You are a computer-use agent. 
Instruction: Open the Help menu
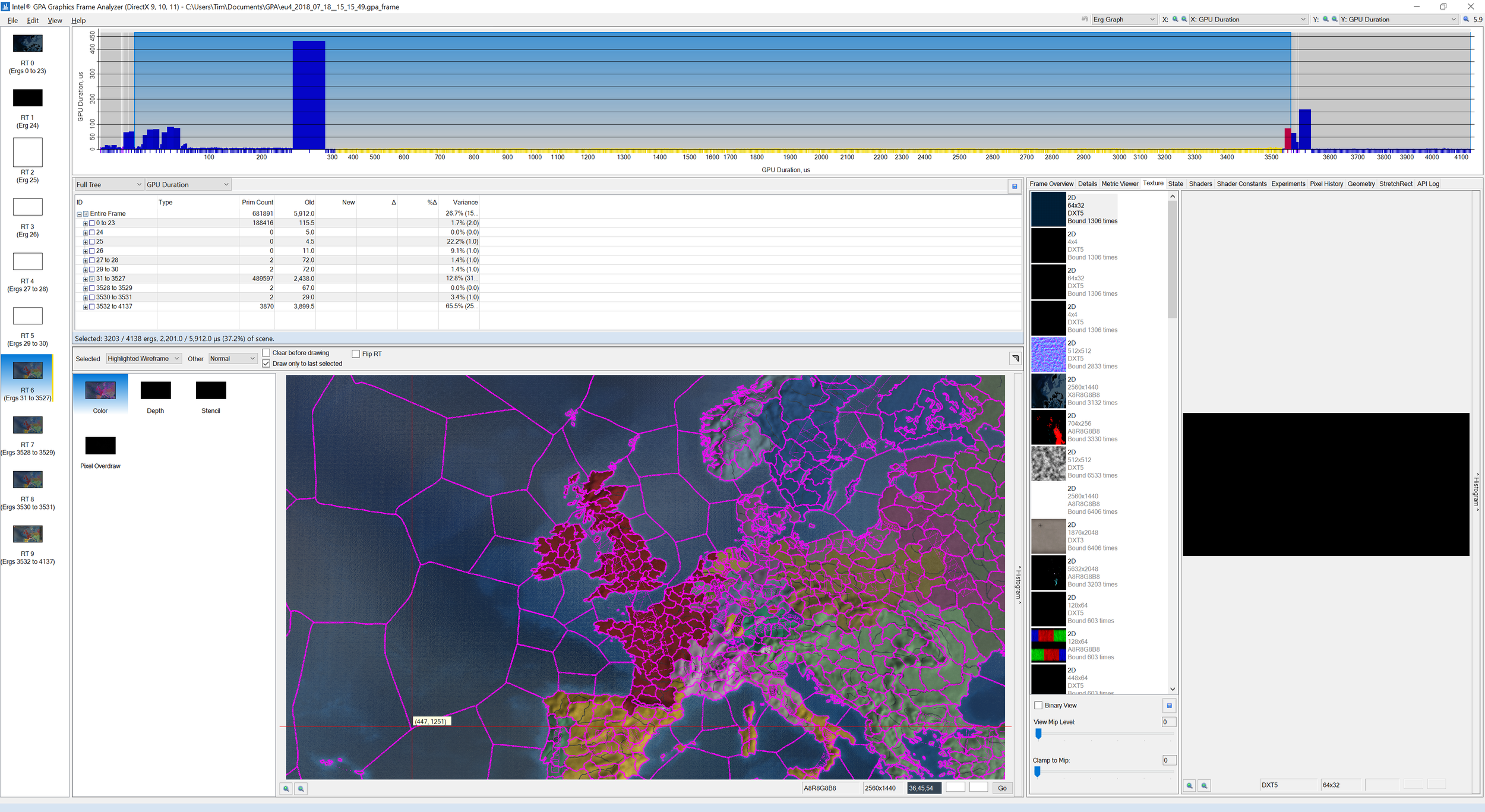78,20
